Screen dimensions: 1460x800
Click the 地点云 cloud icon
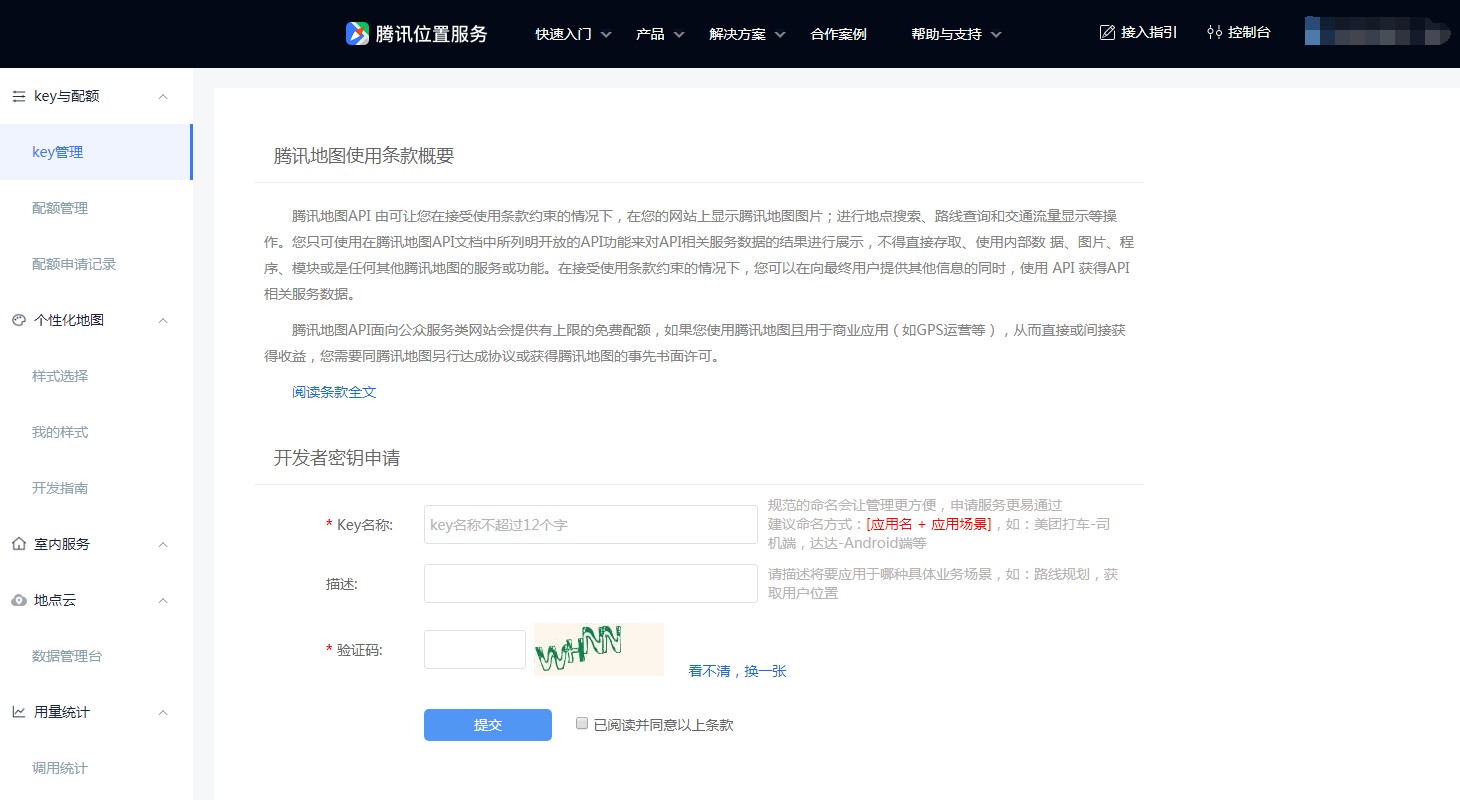click(x=18, y=600)
